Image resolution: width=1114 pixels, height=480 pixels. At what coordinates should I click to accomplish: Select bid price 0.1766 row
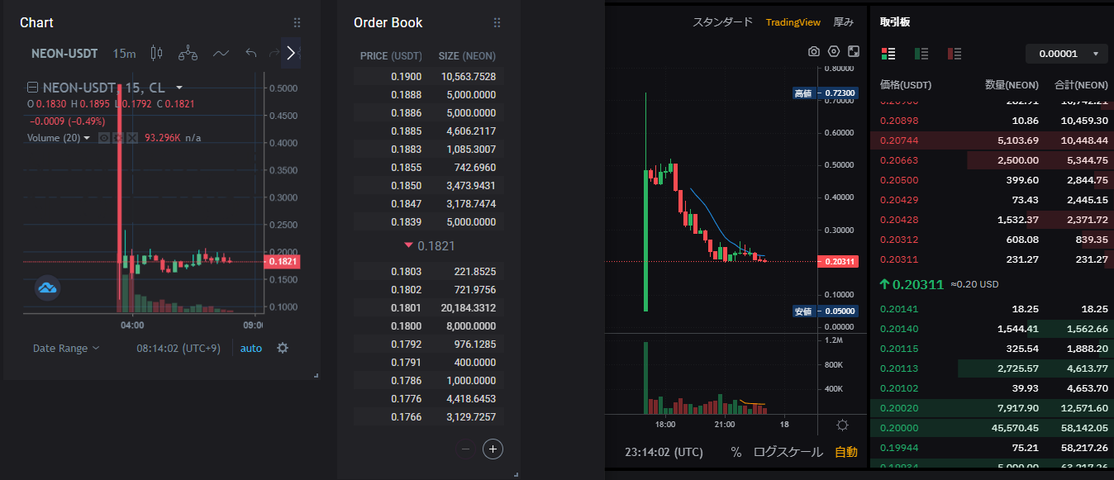coord(429,417)
